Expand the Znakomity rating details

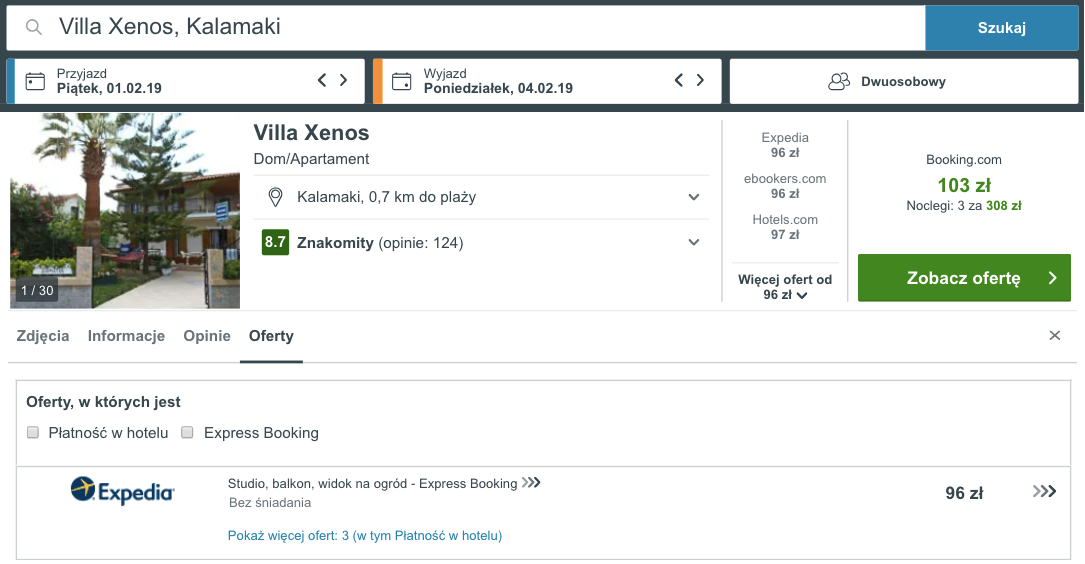click(693, 242)
